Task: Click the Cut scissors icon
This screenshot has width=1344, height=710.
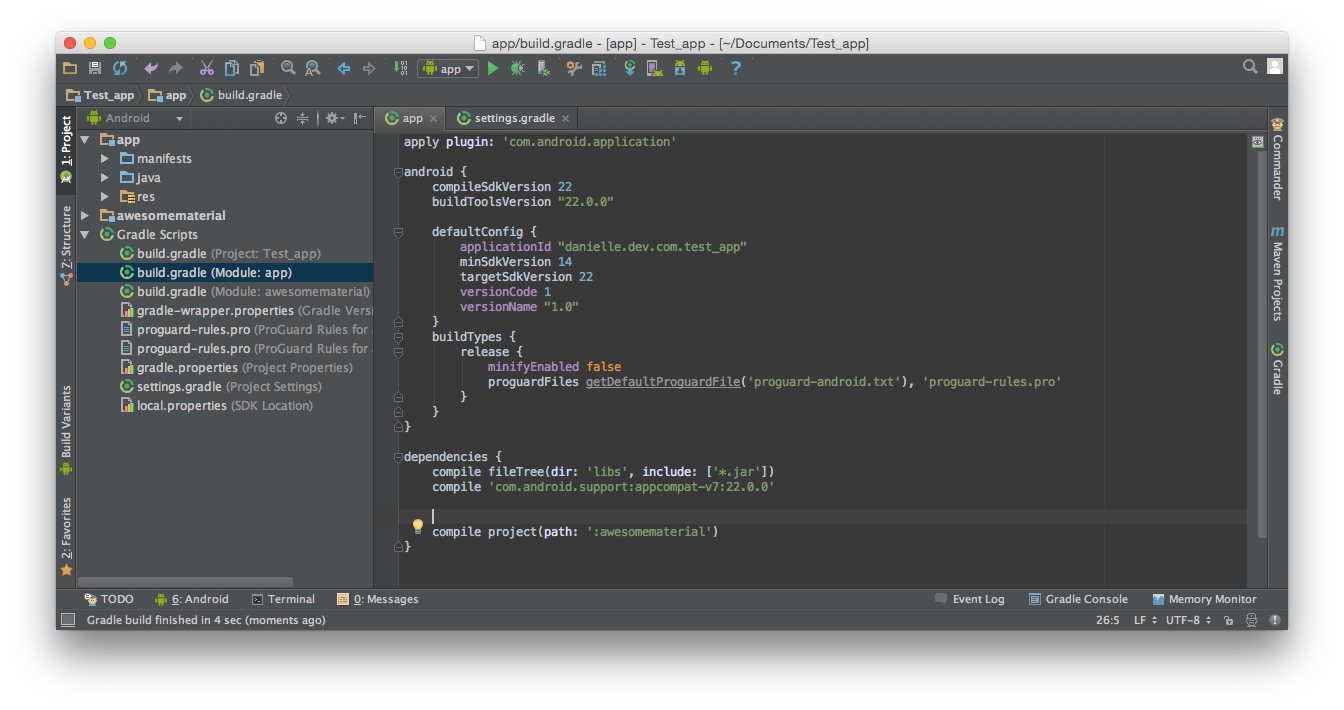Action: pos(206,68)
